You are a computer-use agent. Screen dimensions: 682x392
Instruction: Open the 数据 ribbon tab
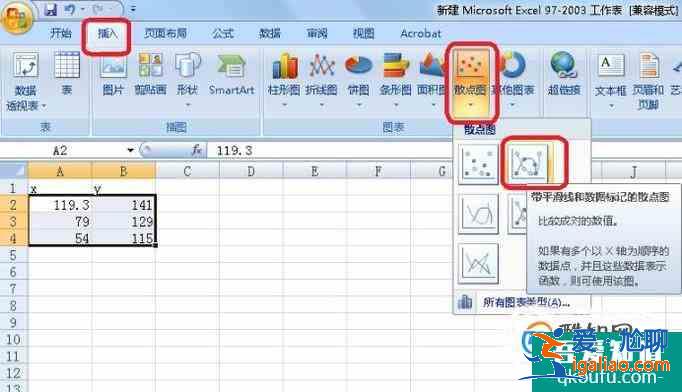(270, 33)
